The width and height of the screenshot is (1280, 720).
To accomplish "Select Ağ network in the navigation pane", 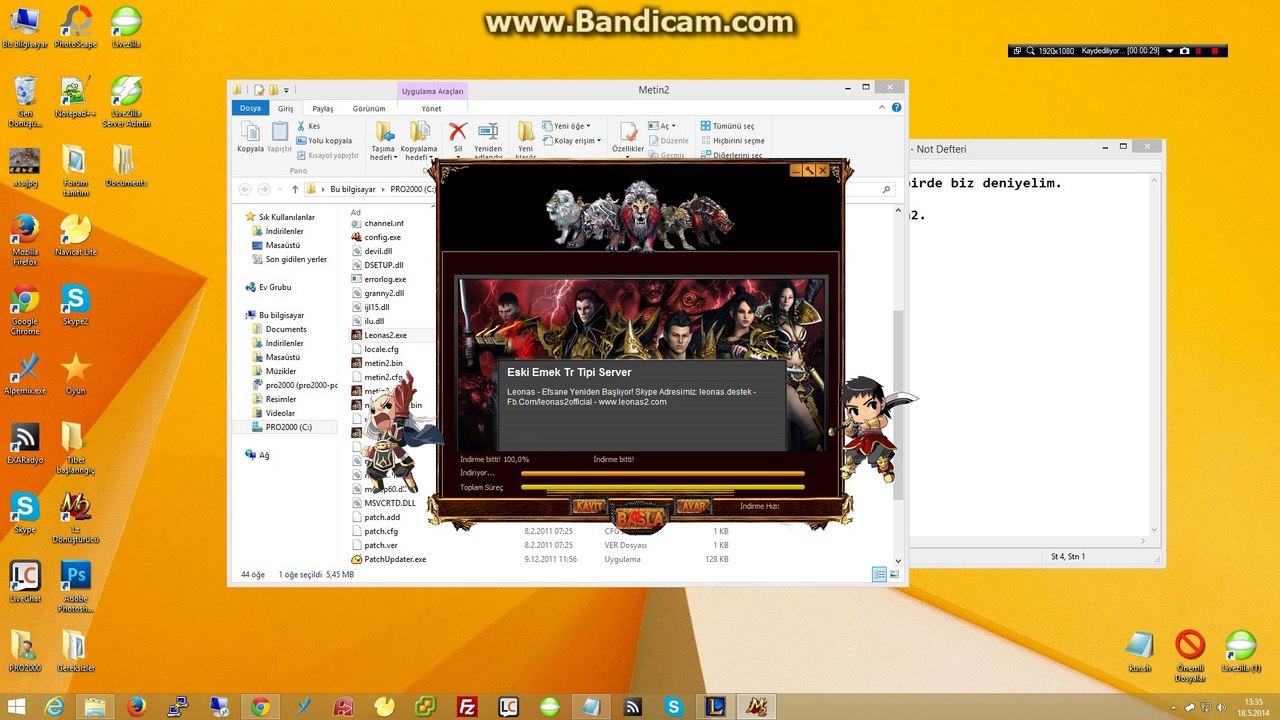I will point(257,455).
